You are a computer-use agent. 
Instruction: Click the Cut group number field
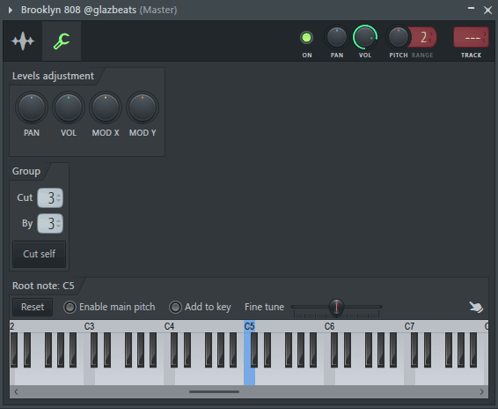coord(50,198)
